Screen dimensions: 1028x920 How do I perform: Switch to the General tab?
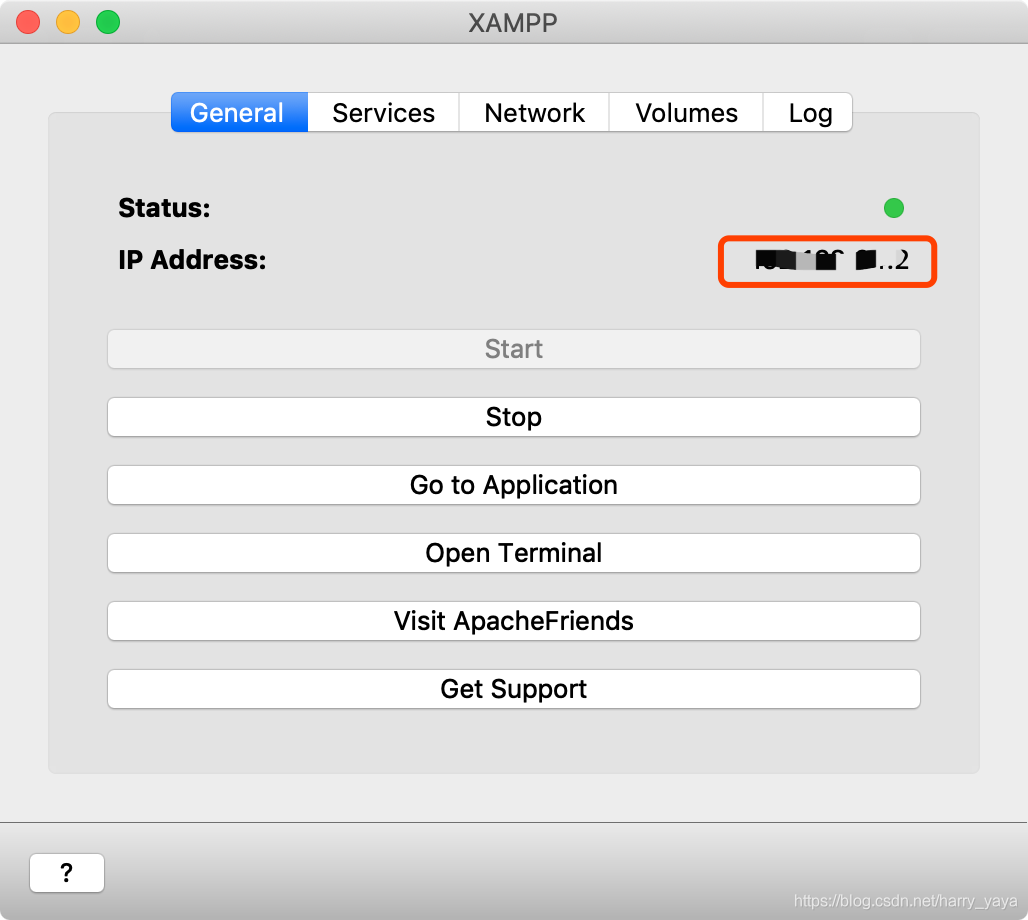point(239,112)
